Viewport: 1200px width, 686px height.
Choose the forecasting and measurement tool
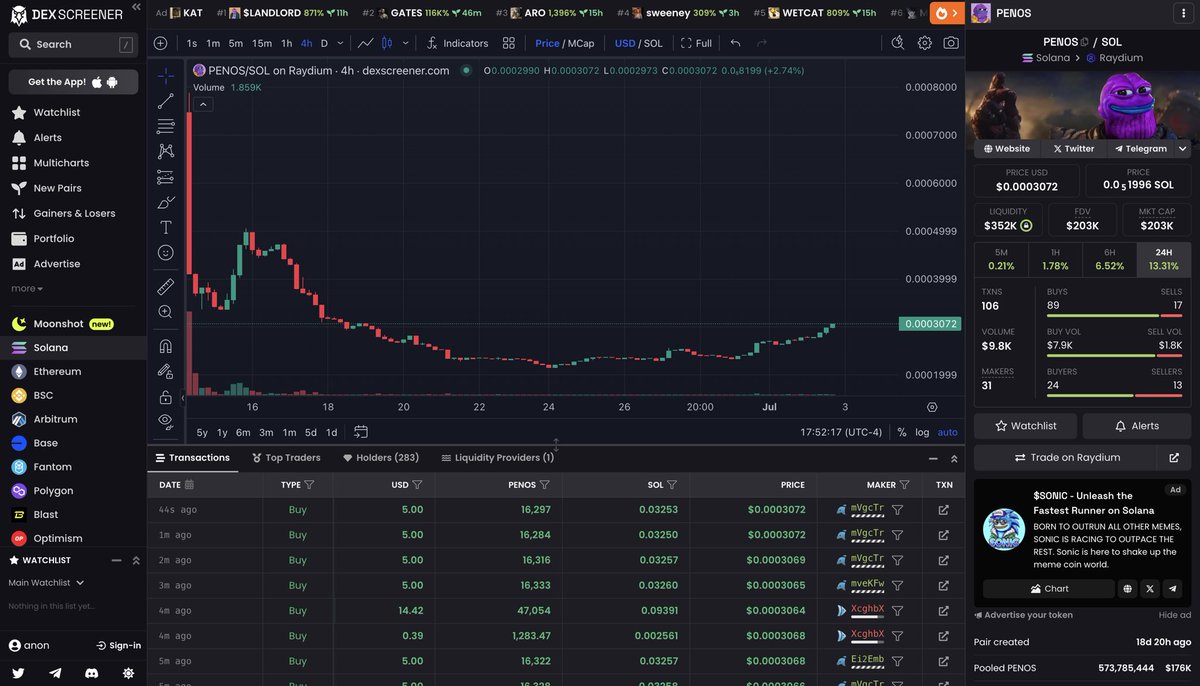pos(166,177)
